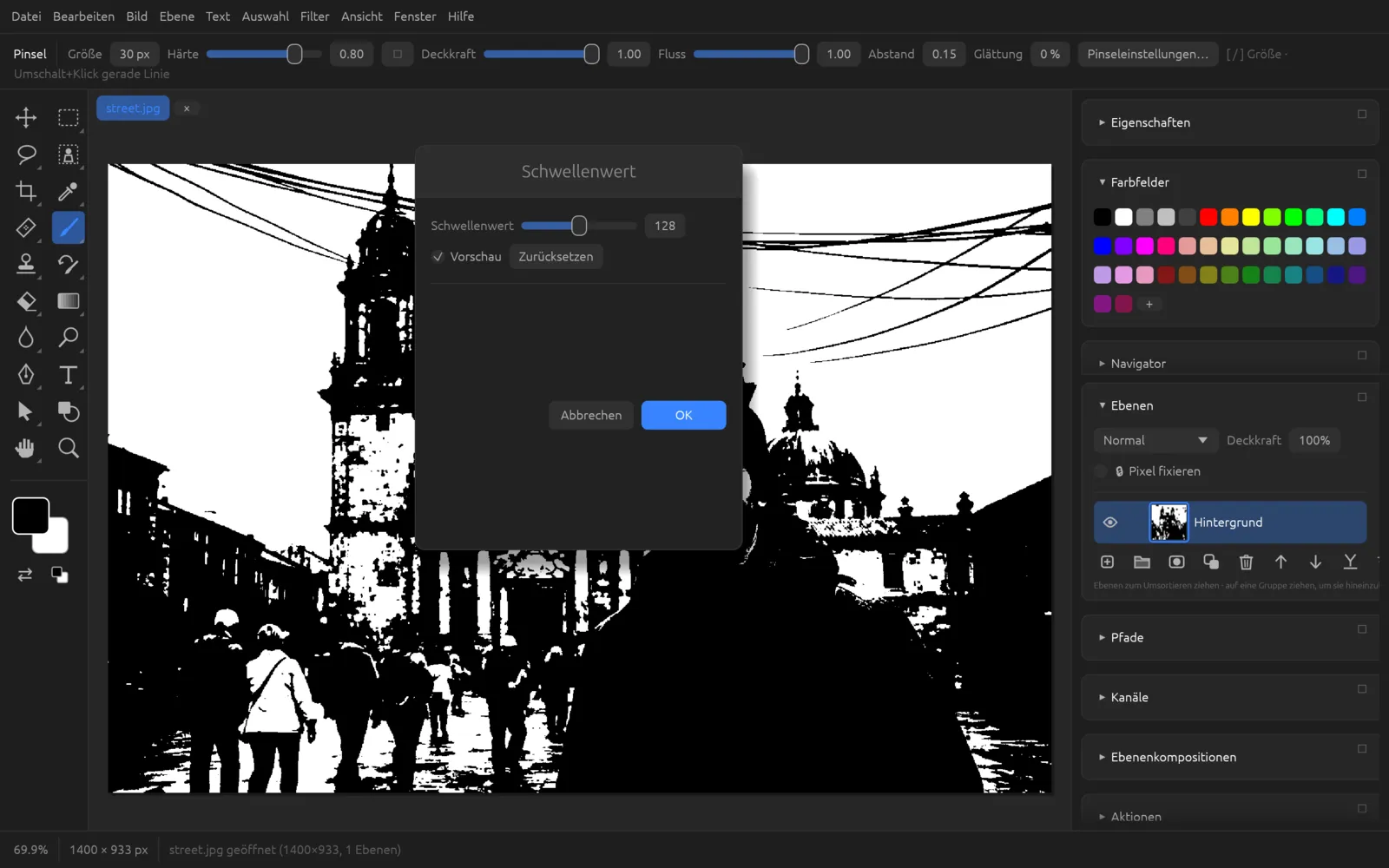Screen dimensions: 1389x868
Task: Choose the Eyedropper tool
Action: click(68, 191)
